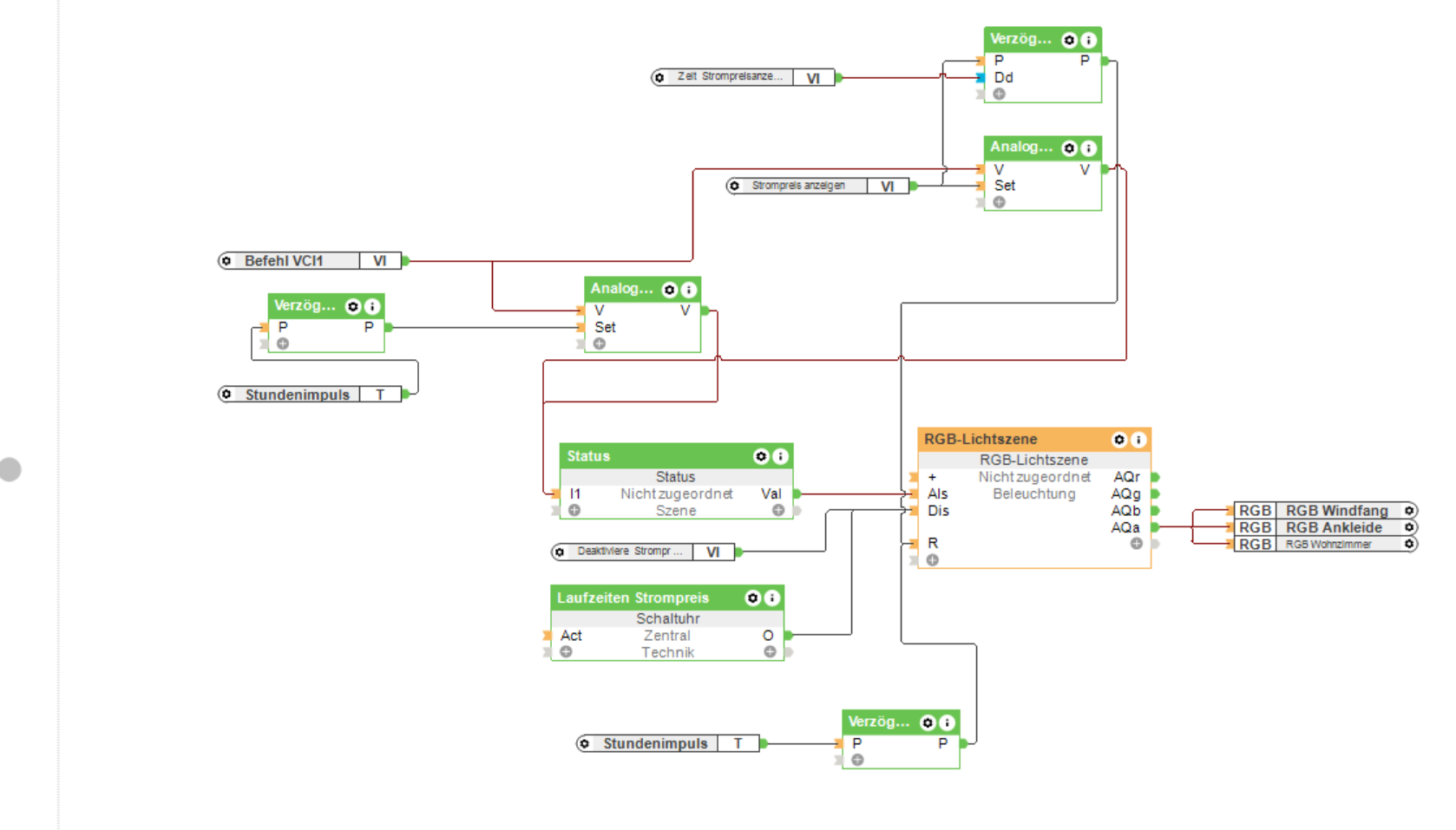Add input on Verzög block with Dd input

[1000, 94]
